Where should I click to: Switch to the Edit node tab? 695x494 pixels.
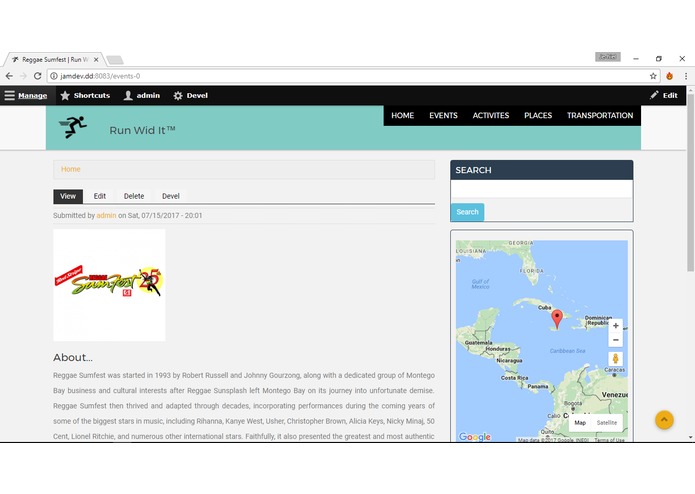pos(100,196)
